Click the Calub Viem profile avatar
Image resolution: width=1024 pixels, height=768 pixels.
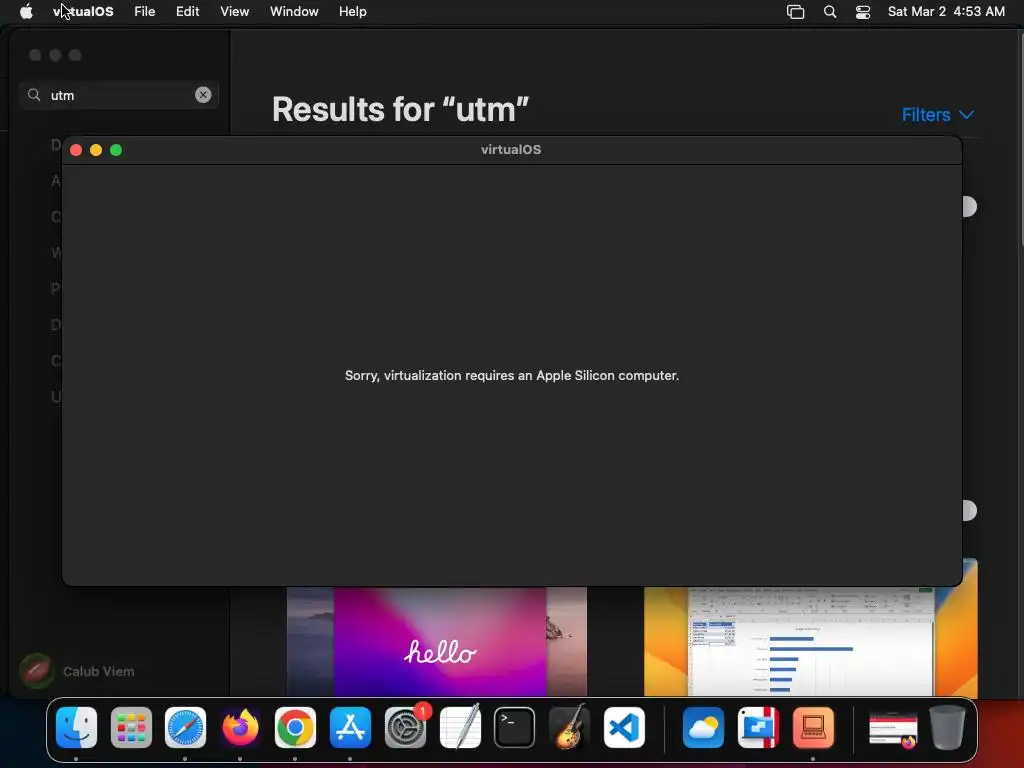pos(37,671)
